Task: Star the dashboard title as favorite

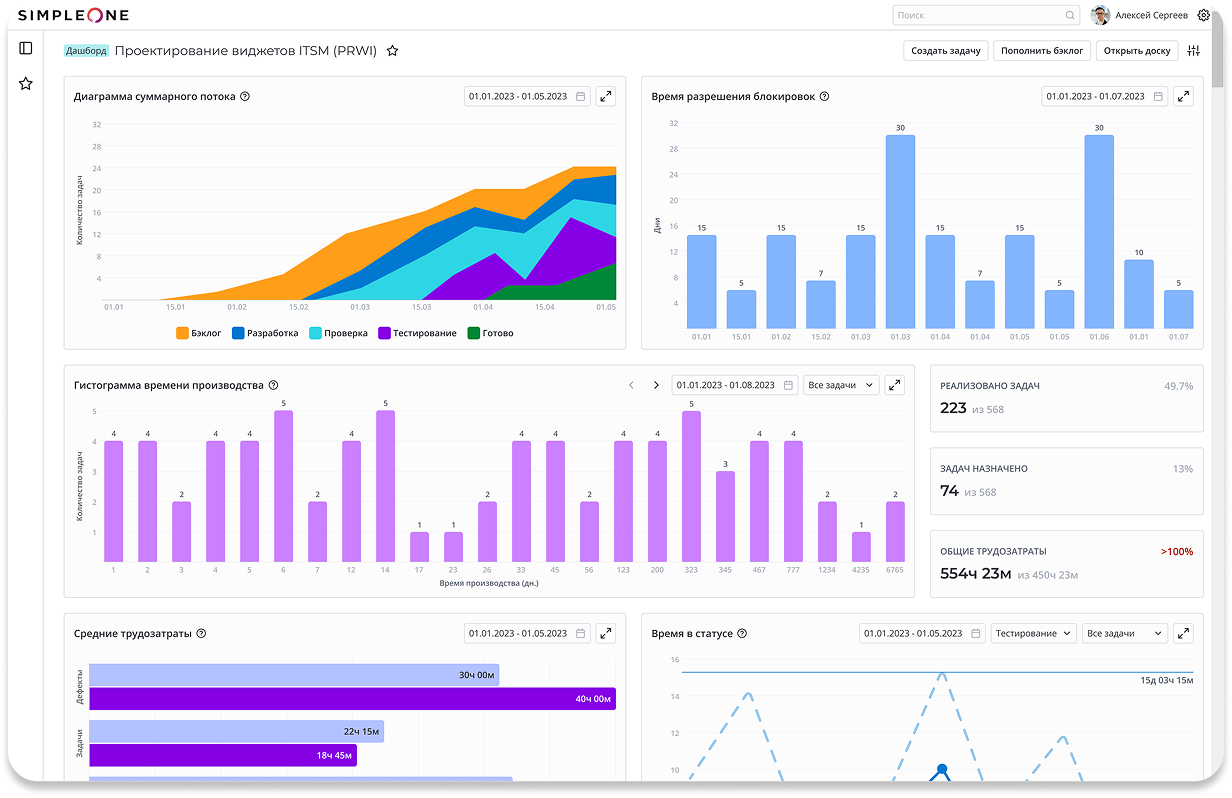Action: 393,51
